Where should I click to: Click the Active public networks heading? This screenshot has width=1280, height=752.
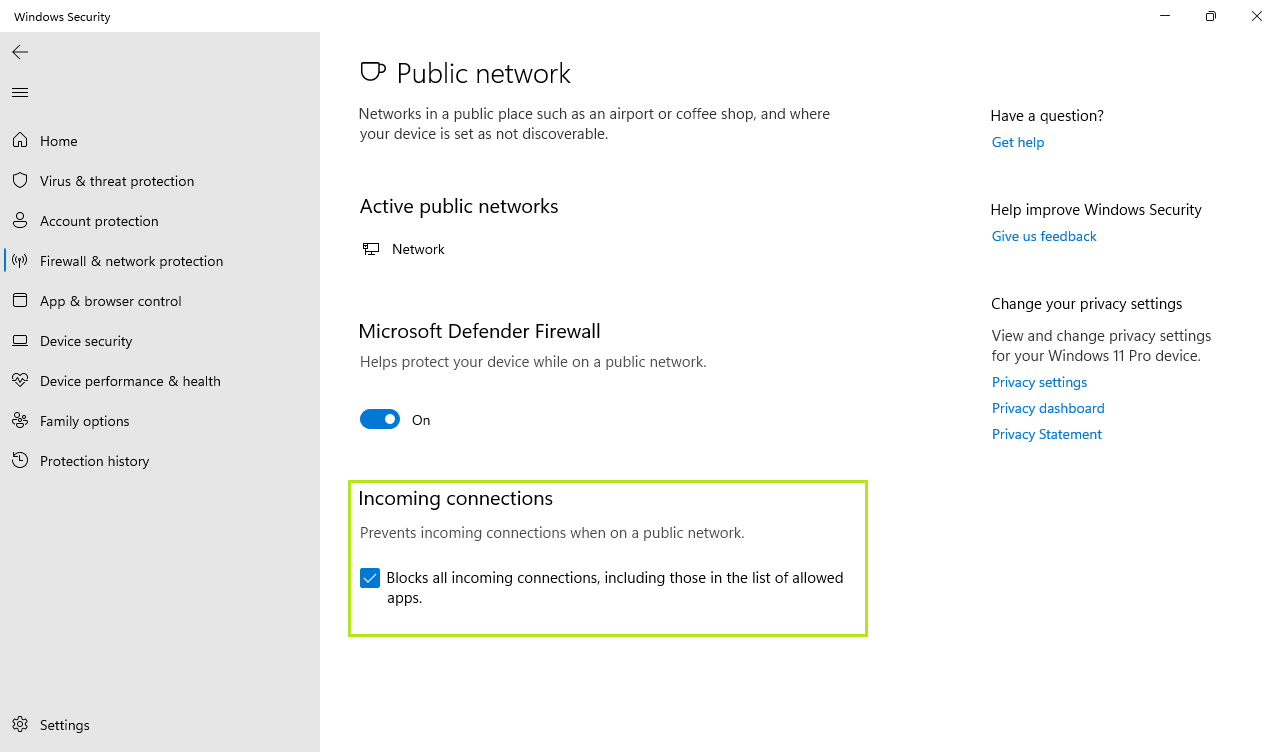click(x=459, y=206)
